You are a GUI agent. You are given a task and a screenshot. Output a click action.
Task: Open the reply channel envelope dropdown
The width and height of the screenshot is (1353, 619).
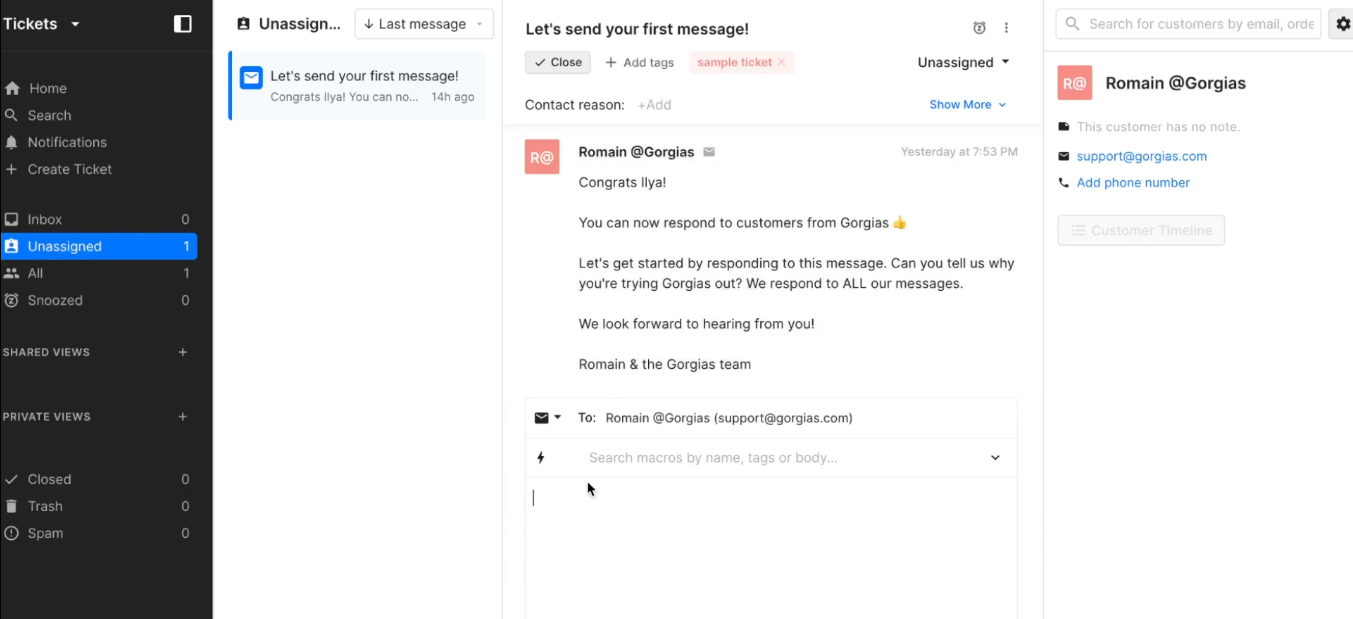(x=547, y=418)
